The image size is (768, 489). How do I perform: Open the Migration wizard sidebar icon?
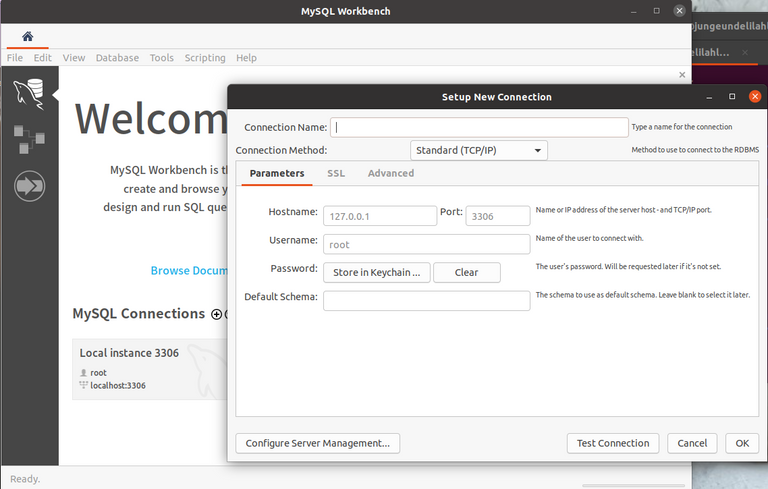(29, 186)
